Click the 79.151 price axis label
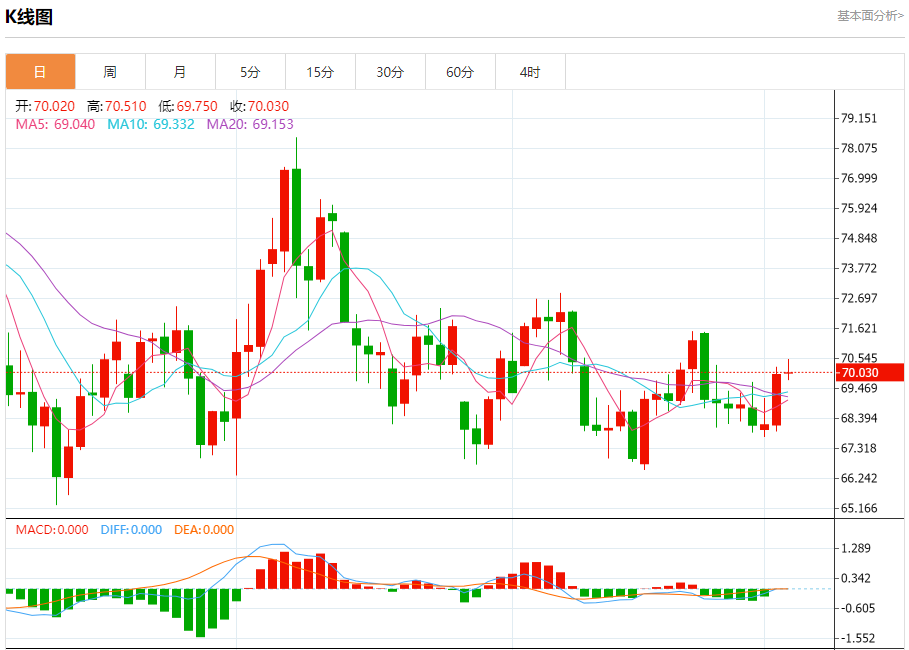 pos(859,118)
